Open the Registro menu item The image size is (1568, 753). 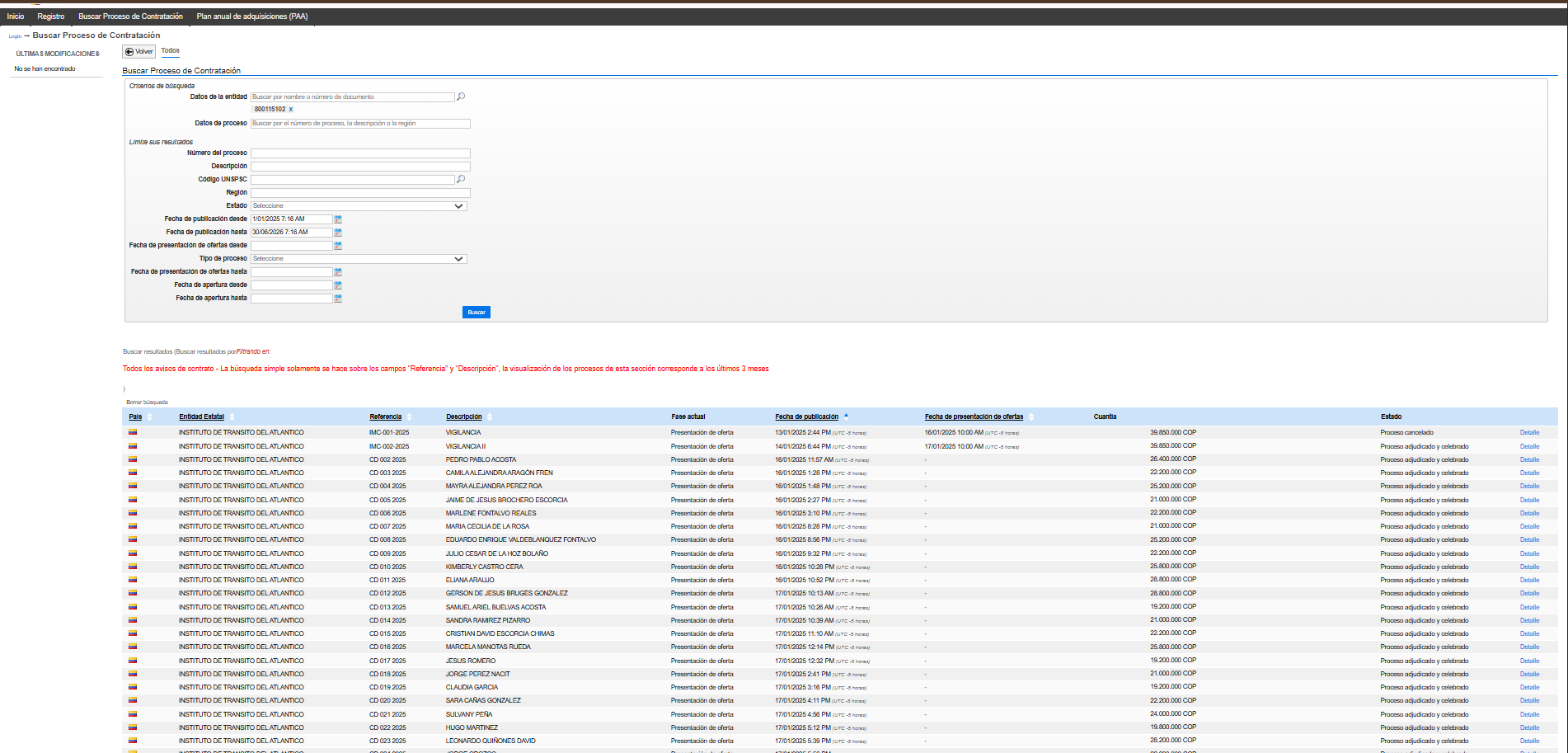[51, 16]
